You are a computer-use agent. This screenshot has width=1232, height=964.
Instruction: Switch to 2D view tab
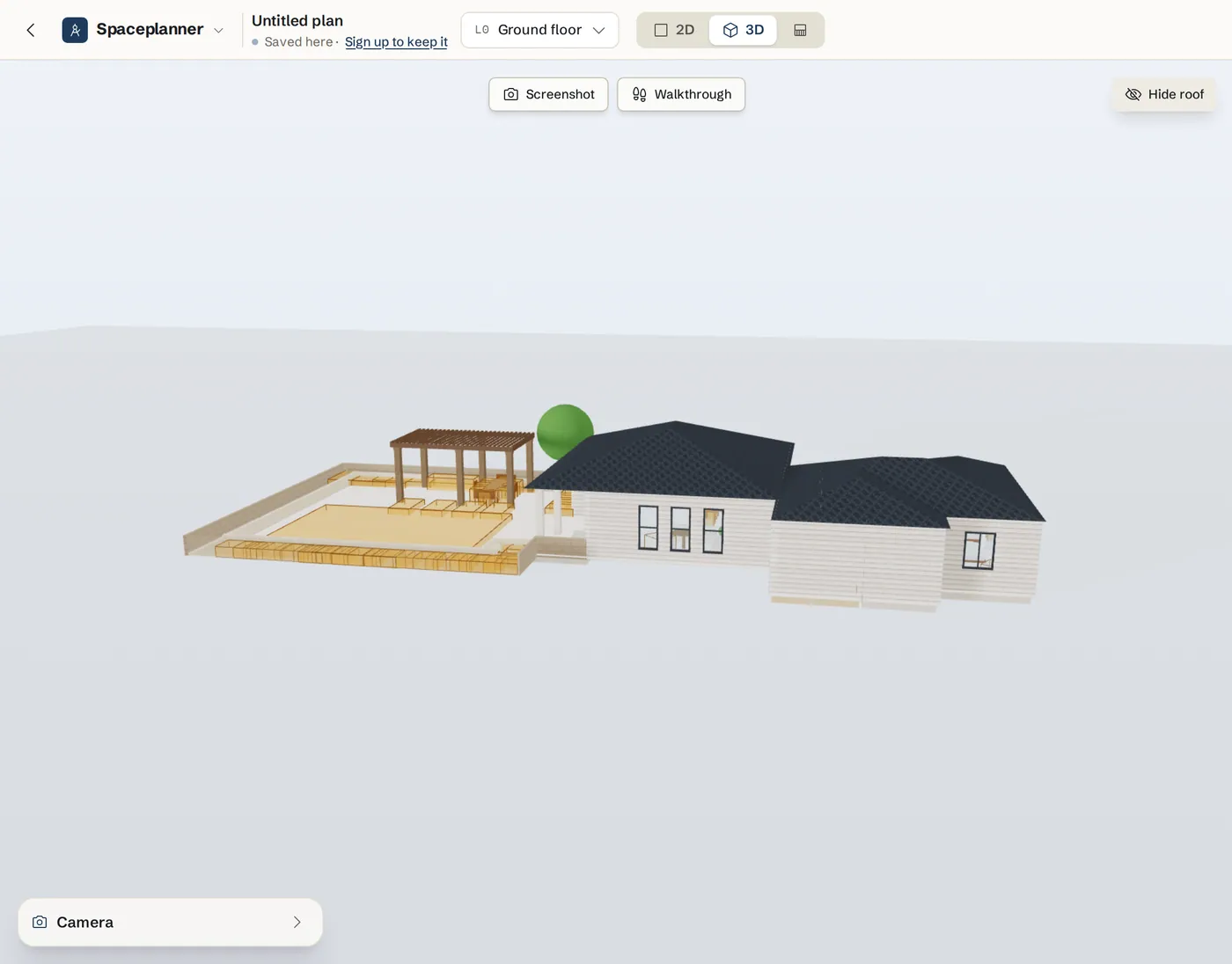(674, 30)
